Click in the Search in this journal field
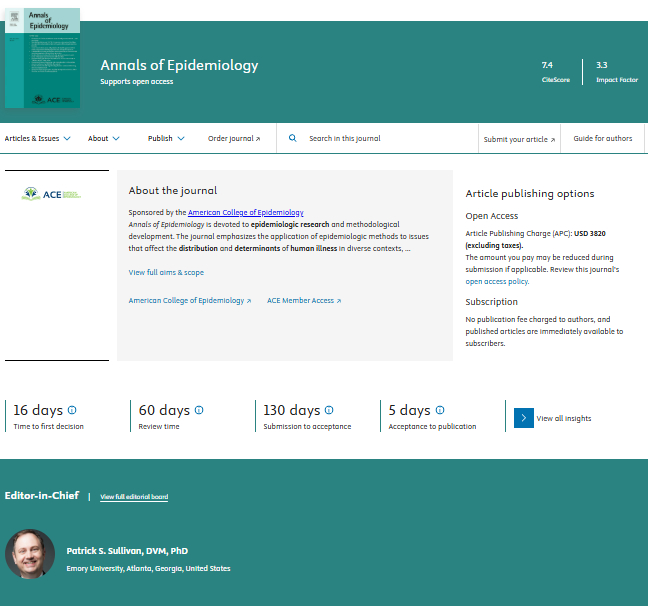 [380, 139]
